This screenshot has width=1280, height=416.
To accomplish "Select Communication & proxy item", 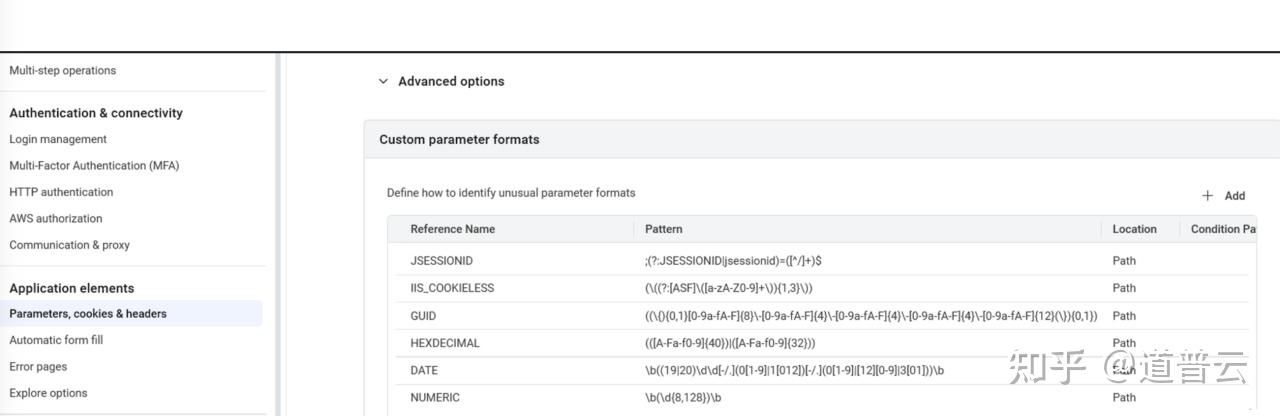I will (x=69, y=245).
